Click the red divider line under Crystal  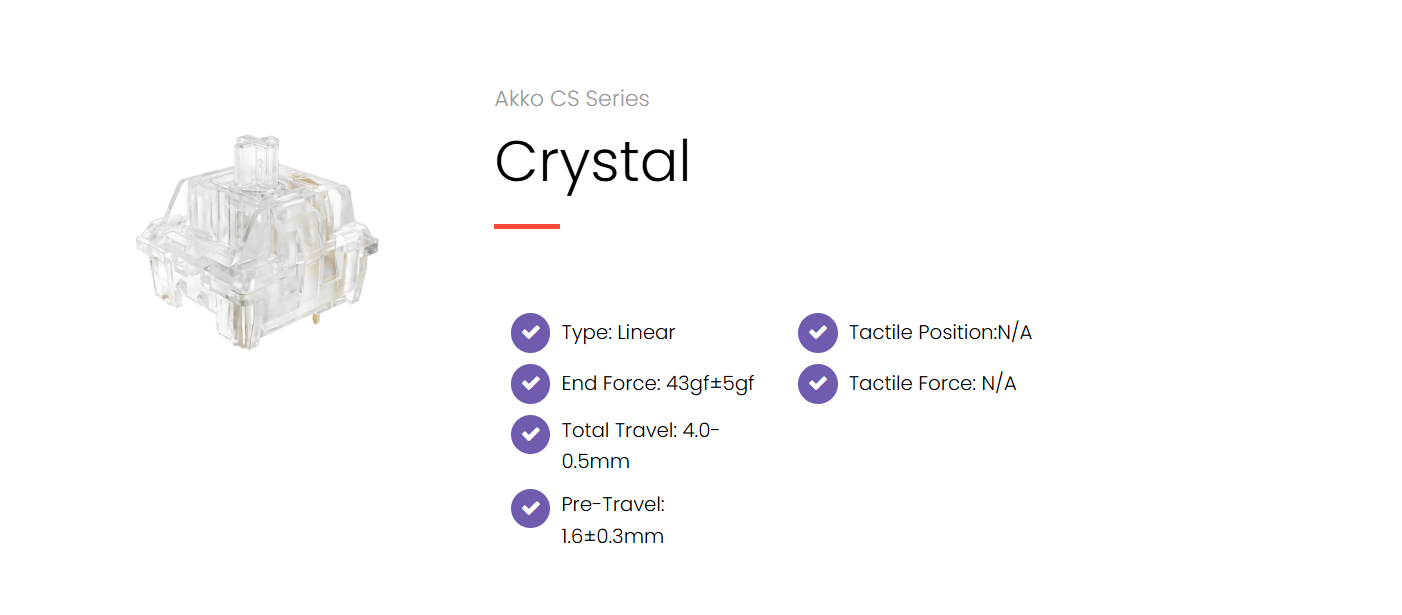click(x=527, y=227)
